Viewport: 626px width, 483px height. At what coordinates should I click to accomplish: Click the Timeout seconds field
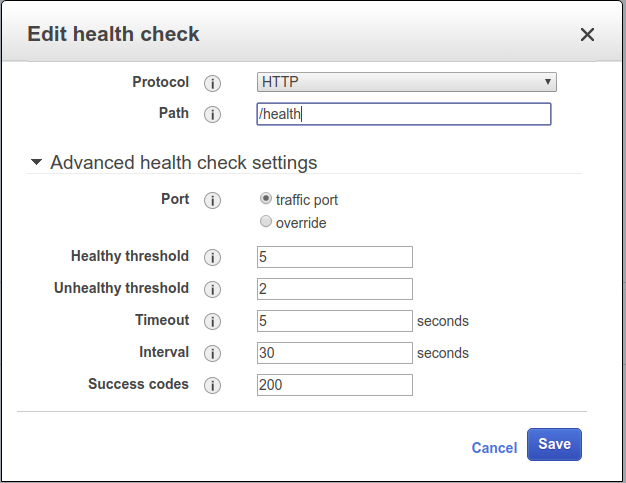click(335, 321)
